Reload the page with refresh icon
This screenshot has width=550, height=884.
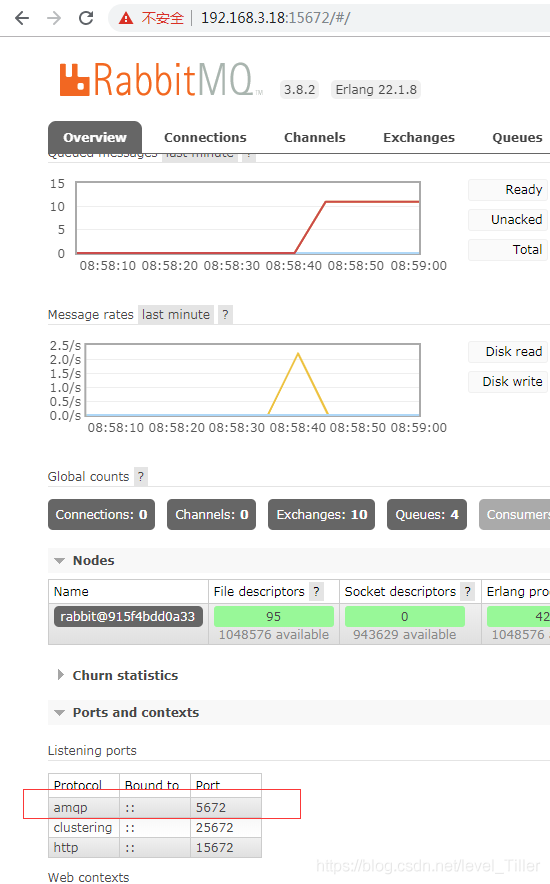click(x=86, y=18)
